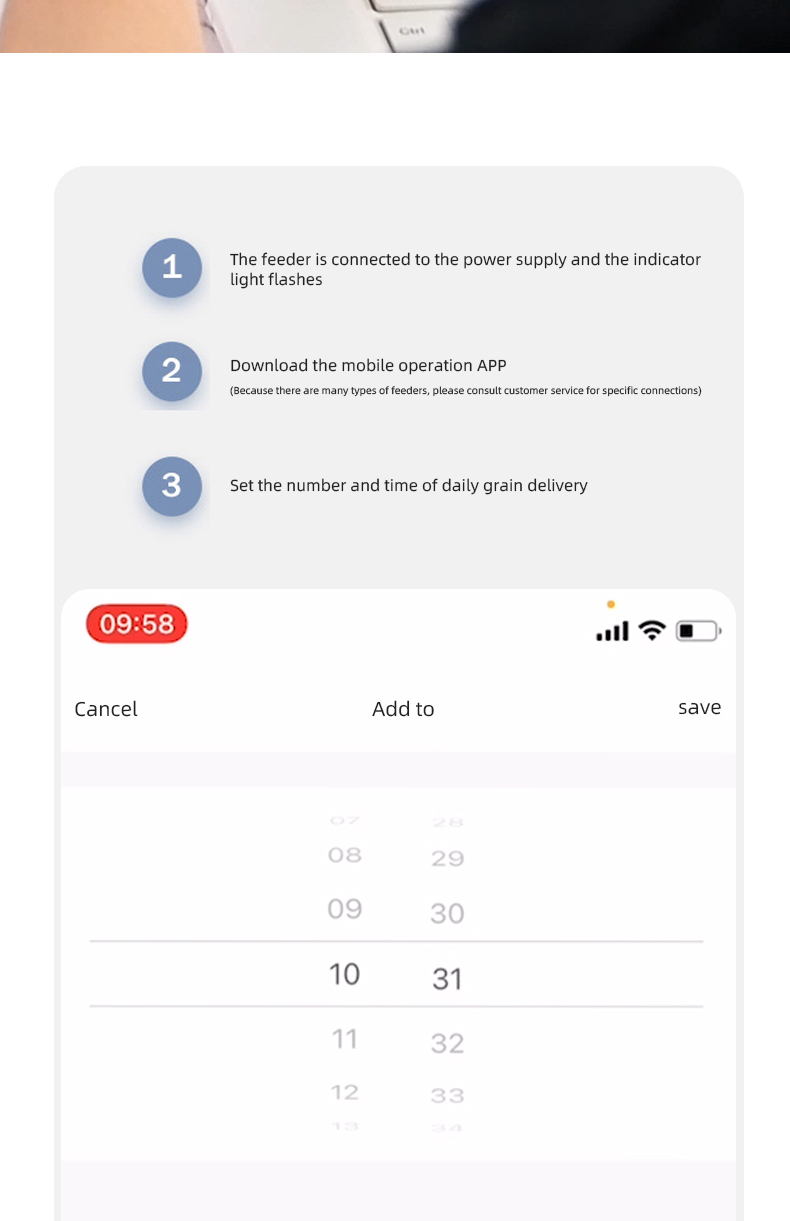The width and height of the screenshot is (790, 1221).
Task: Click the step 1 number badge
Action: coord(172,268)
